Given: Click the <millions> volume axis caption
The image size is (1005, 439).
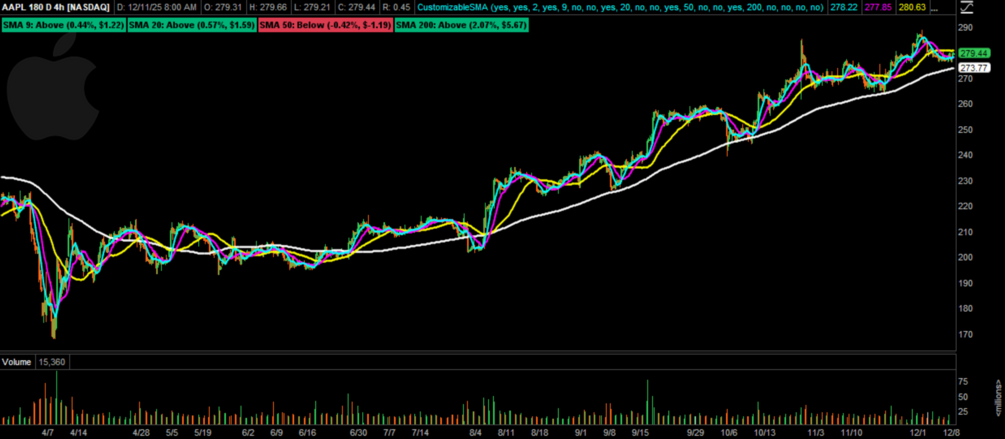Looking at the screenshot, I should click(x=999, y=397).
